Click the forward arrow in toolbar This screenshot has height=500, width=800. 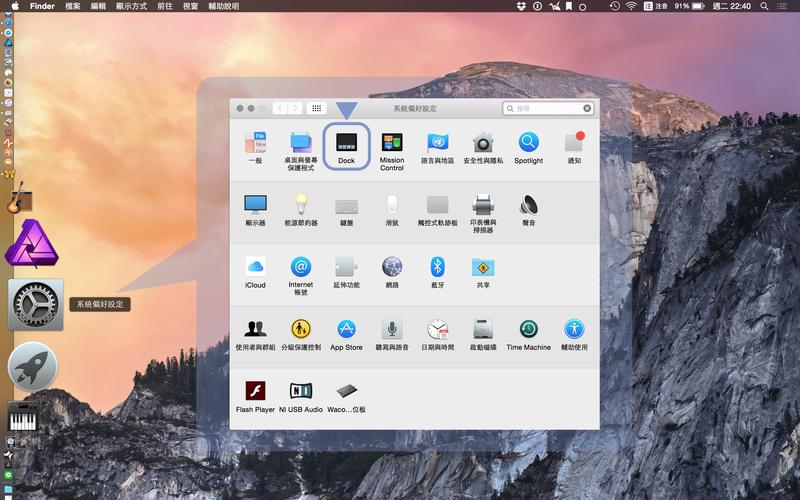tap(295, 108)
